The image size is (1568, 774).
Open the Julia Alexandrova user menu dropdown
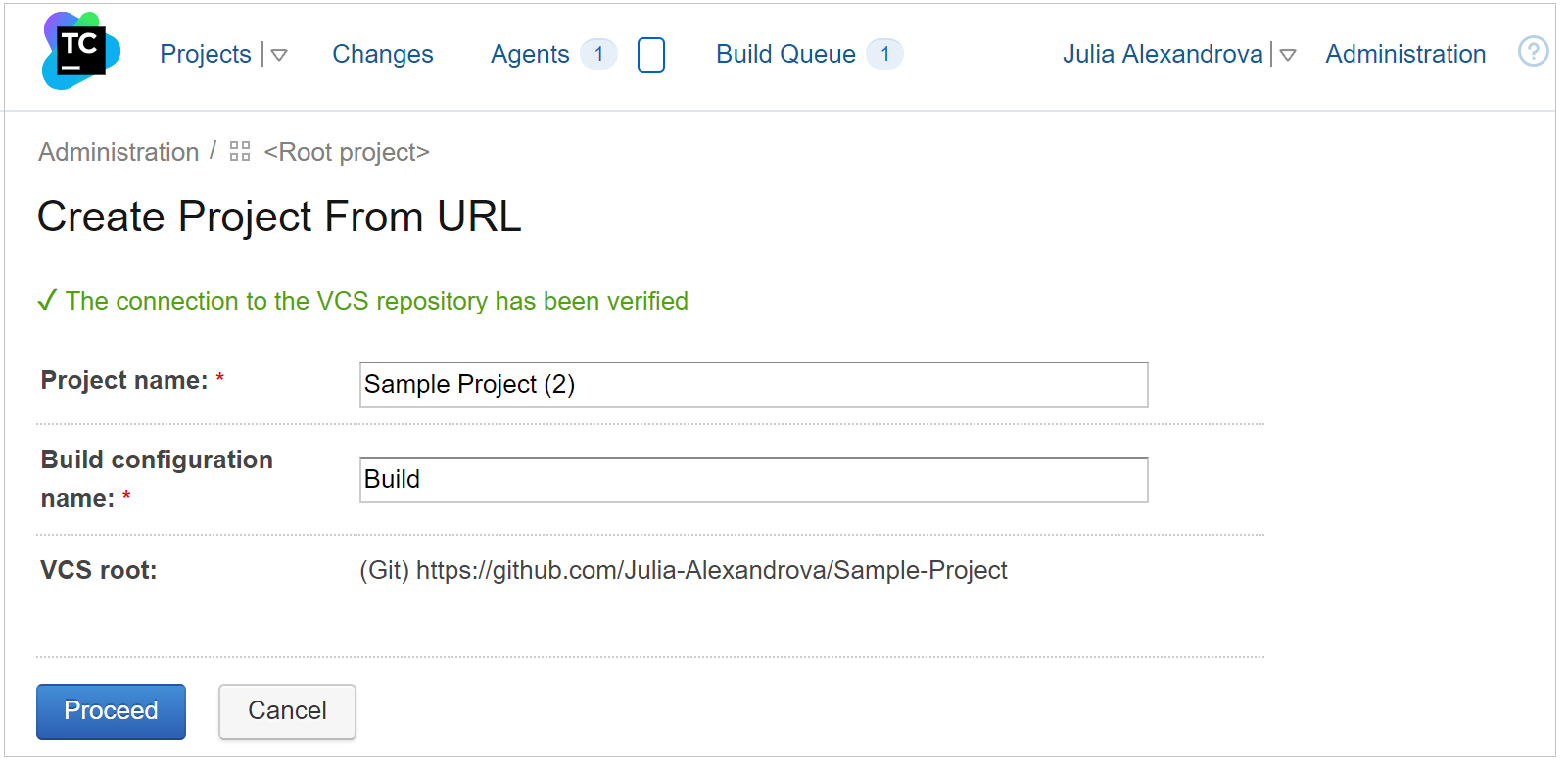click(x=1290, y=56)
